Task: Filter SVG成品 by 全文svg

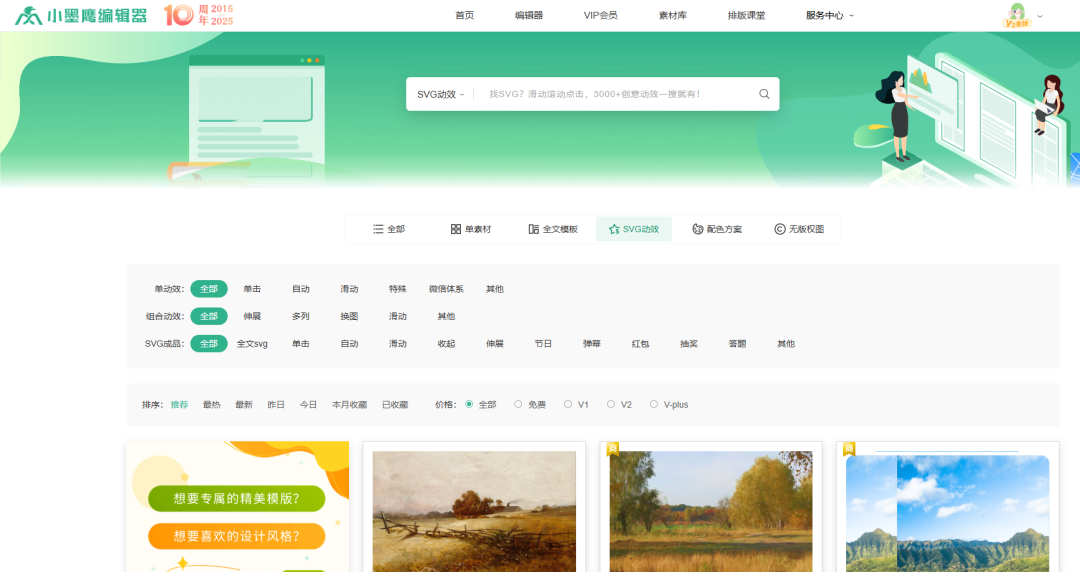Action: [252, 343]
